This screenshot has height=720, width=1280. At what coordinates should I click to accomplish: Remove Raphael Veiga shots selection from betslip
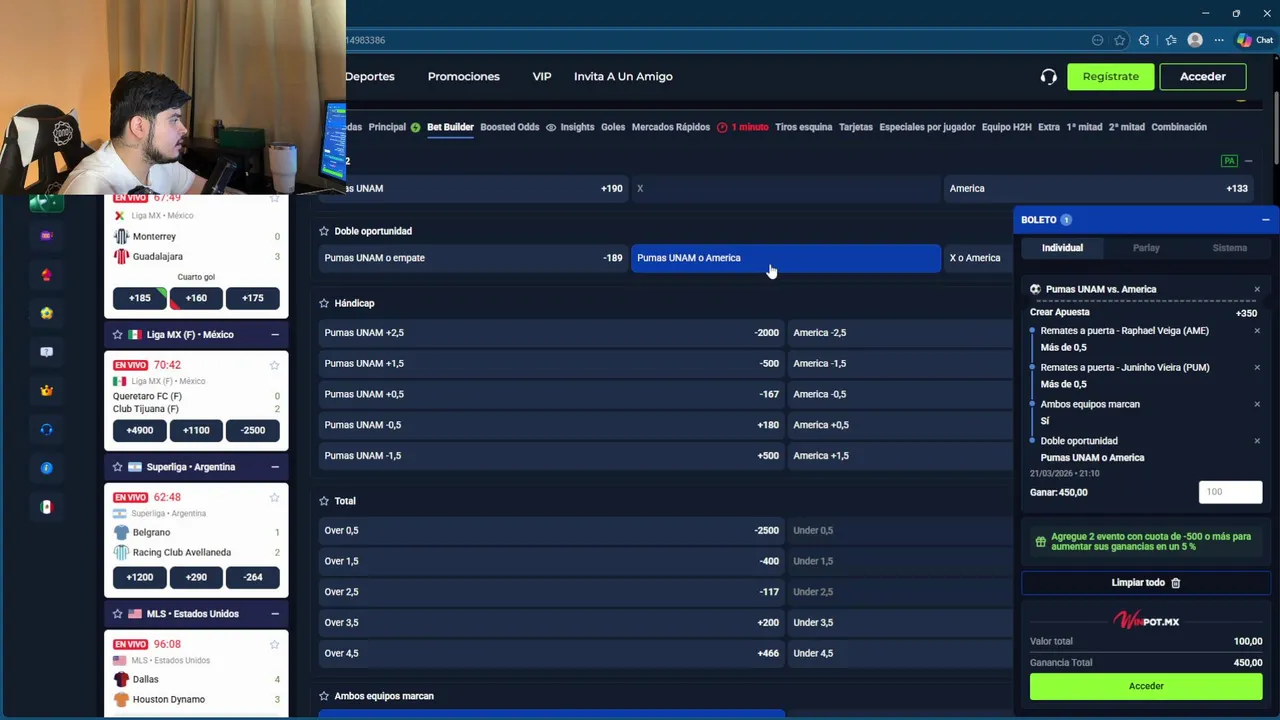1257,331
